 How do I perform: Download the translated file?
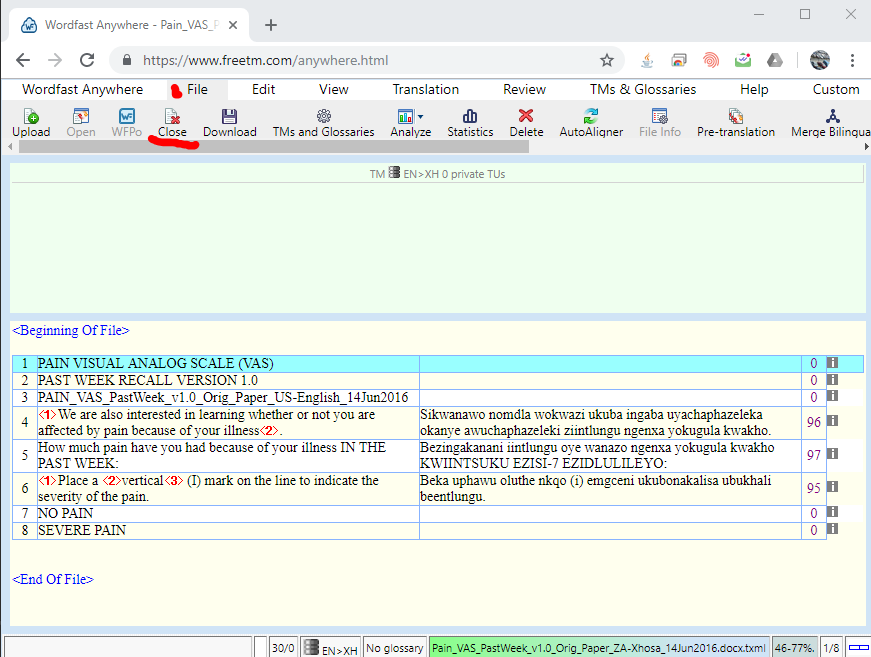point(229,123)
